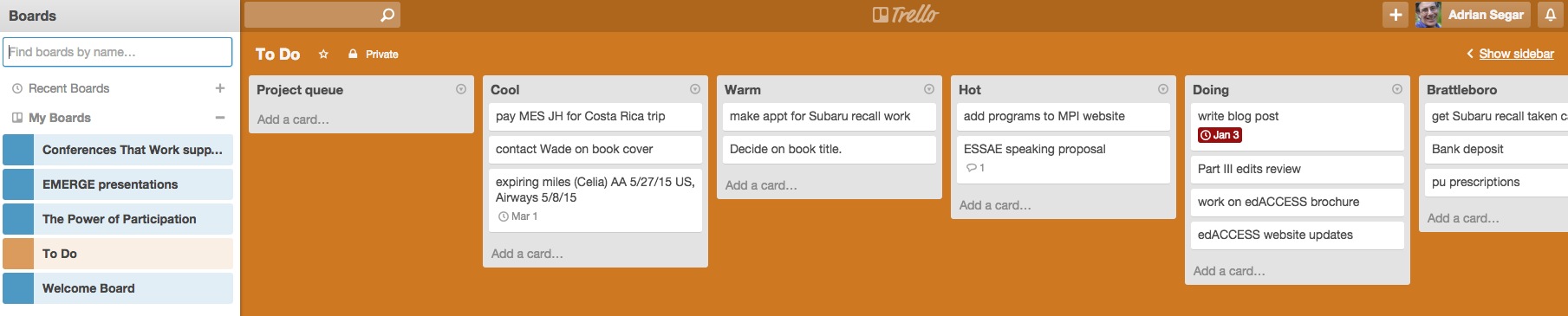Open Hot list options menu
Viewport: 1568px width, 316px height.
(x=1163, y=89)
